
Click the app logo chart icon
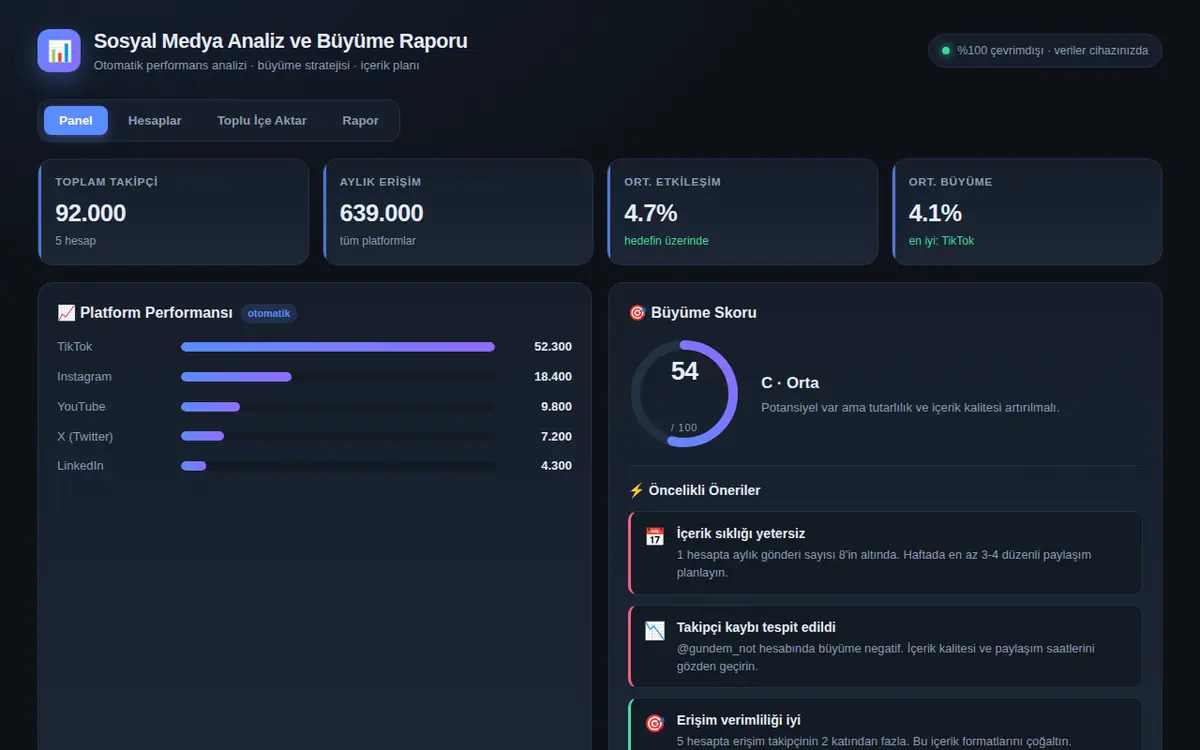[59, 51]
